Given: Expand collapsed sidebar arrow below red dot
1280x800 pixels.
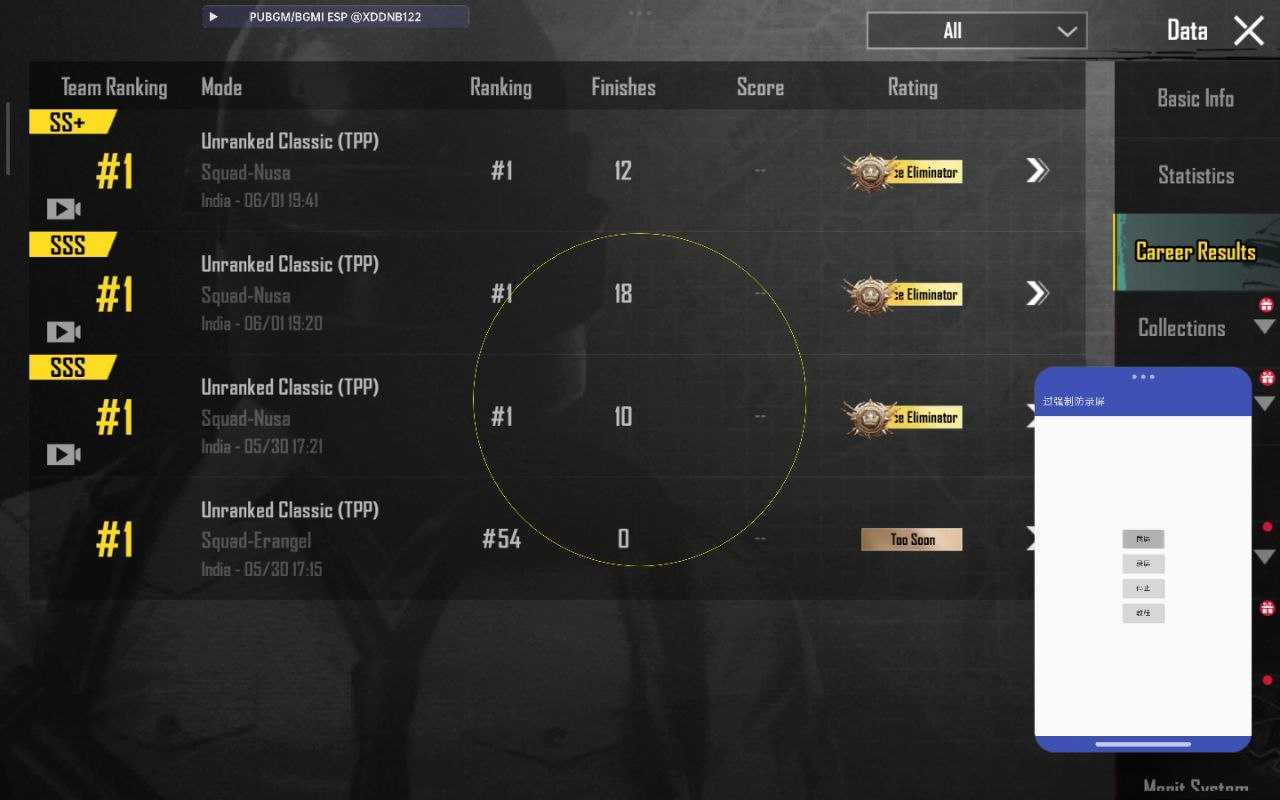Looking at the screenshot, I should (1265, 556).
